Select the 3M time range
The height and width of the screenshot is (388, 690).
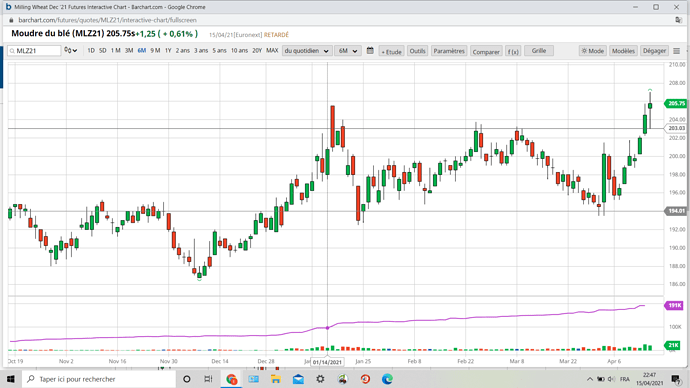129,51
